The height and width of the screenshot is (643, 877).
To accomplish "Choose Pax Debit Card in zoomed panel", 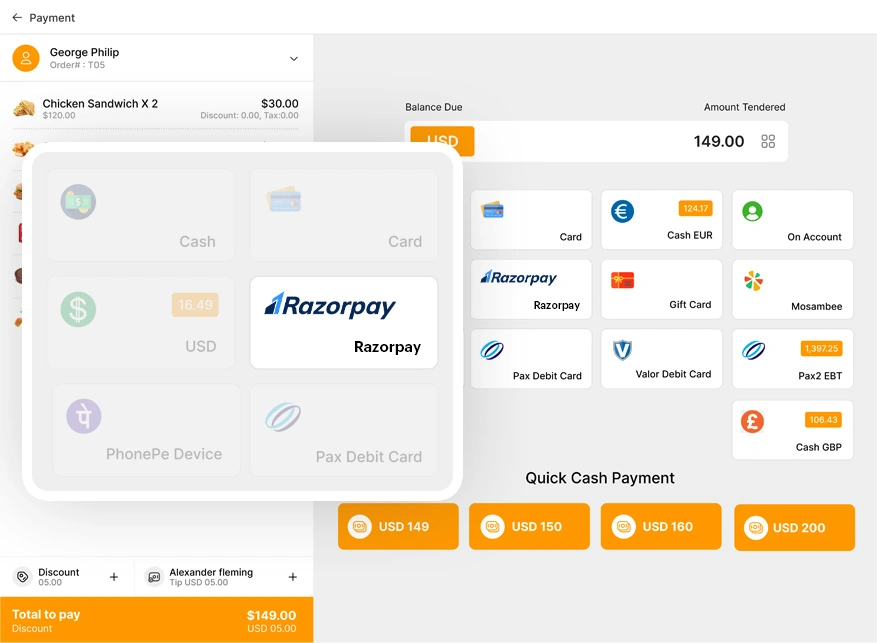I will (x=343, y=430).
